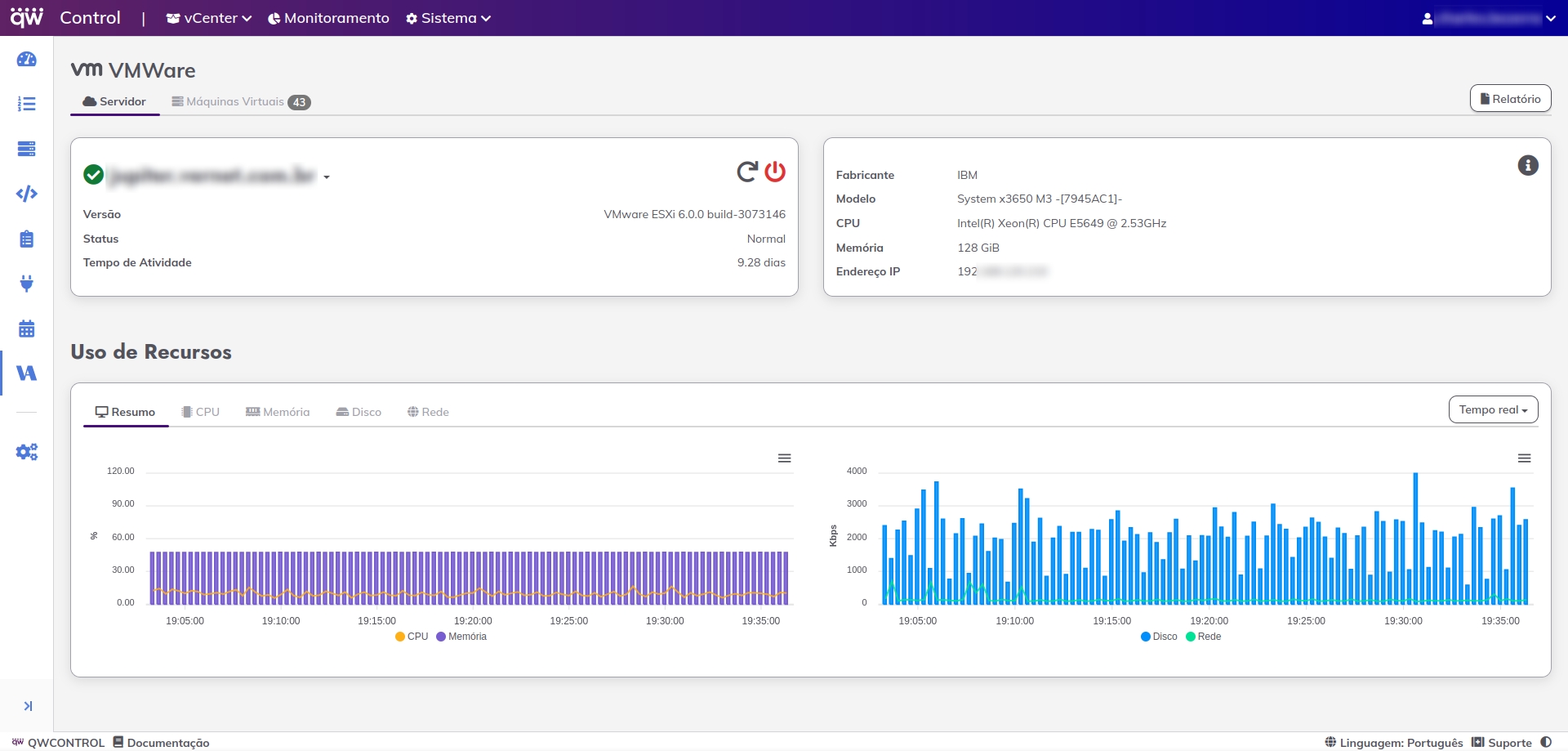1568x751 pixels.
Task: Toggle the Rede series legend
Action: (x=1204, y=637)
